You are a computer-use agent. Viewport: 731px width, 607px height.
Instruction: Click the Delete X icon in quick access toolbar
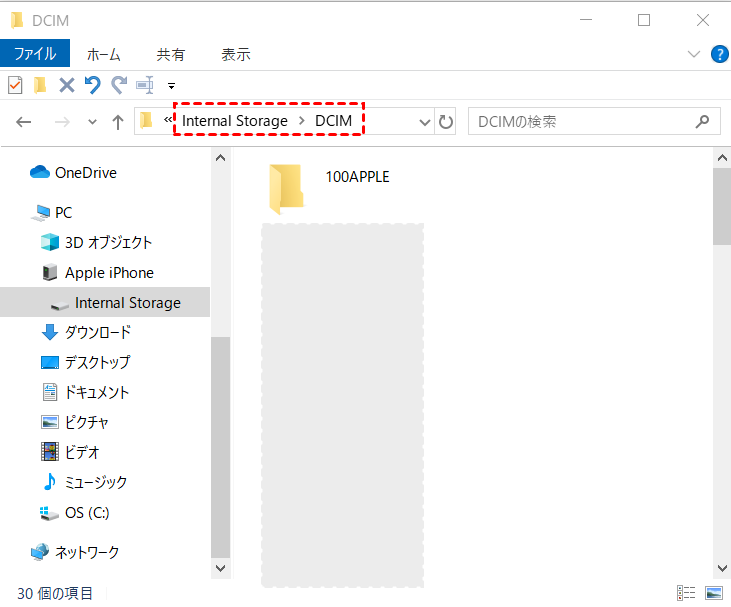67,85
